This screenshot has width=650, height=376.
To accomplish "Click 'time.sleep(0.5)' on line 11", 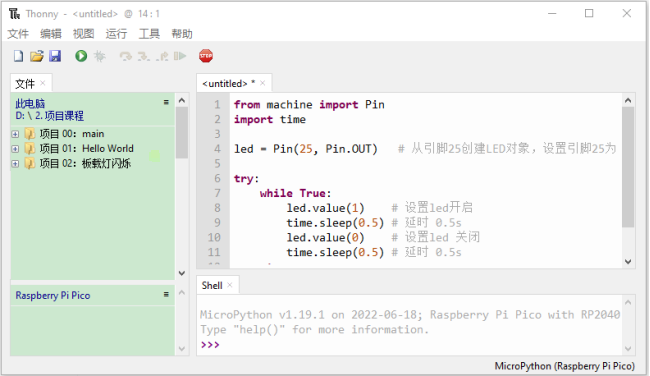I will pyautogui.click(x=335, y=252).
